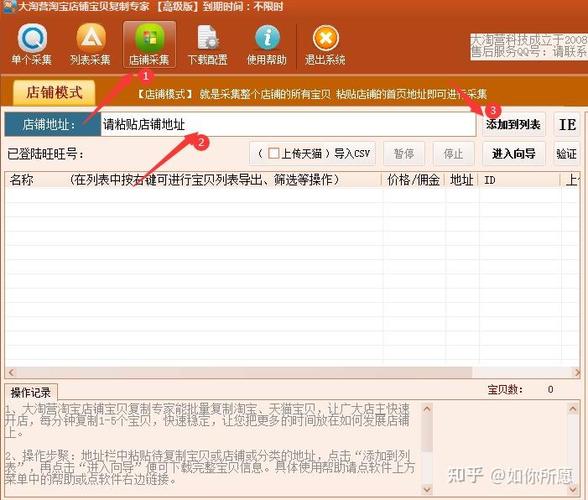The image size is (588, 500).
Task: Click the 店铺地址 address input field
Action: (x=288, y=124)
